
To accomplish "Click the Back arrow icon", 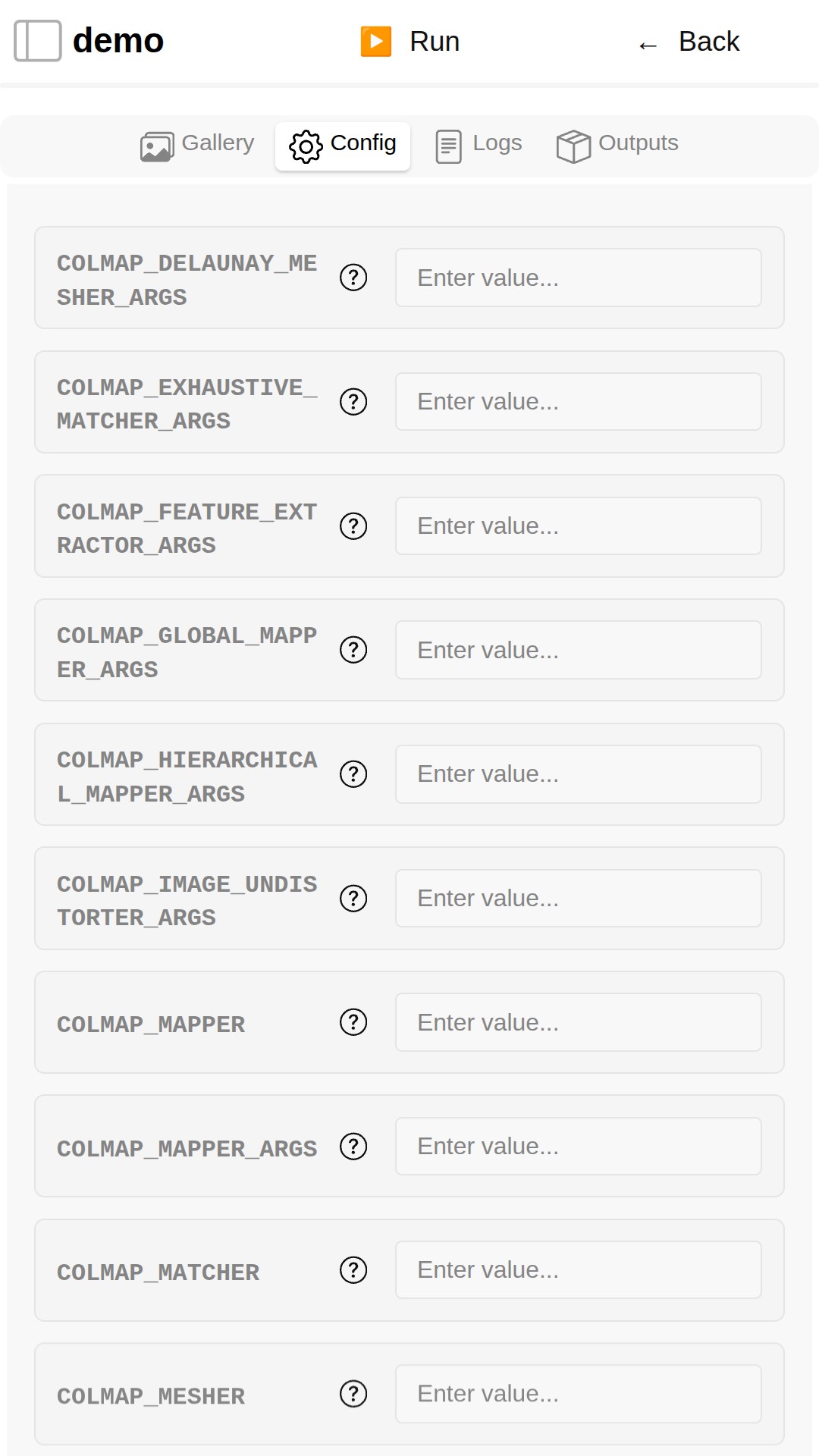I will coord(648,45).
